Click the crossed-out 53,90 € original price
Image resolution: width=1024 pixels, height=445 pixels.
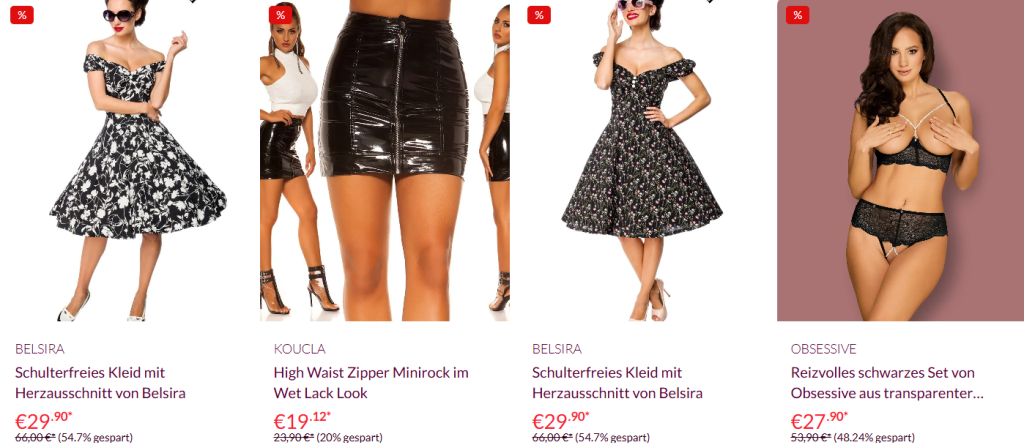(811, 438)
